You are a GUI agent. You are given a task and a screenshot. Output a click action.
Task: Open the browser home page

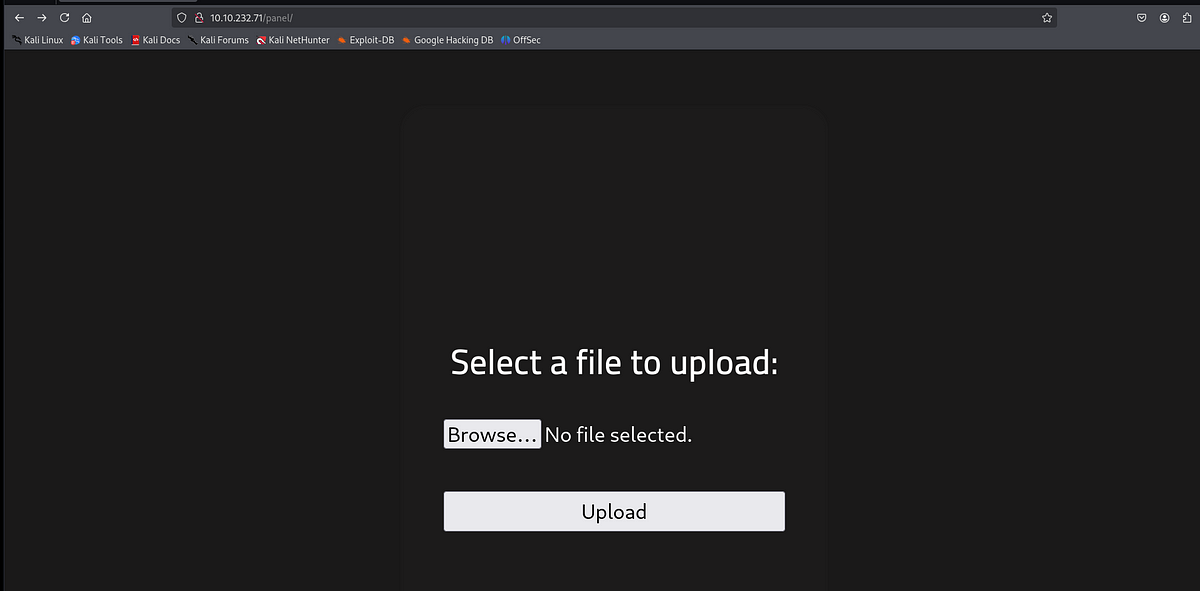(87, 18)
